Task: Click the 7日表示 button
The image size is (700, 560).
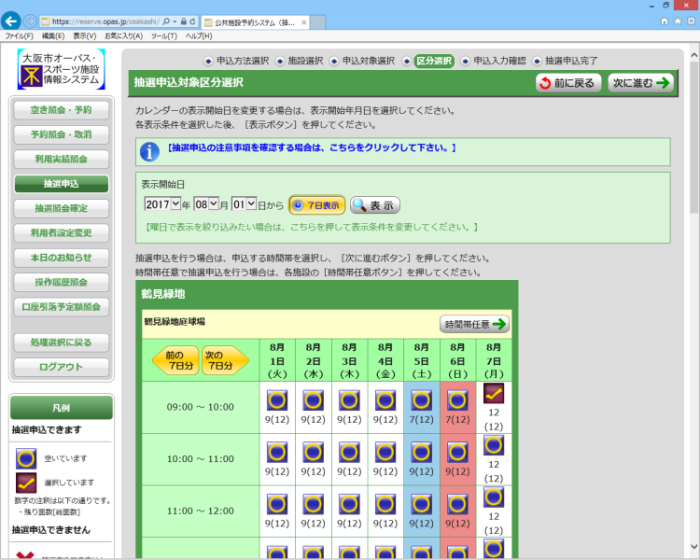Action: (317, 205)
